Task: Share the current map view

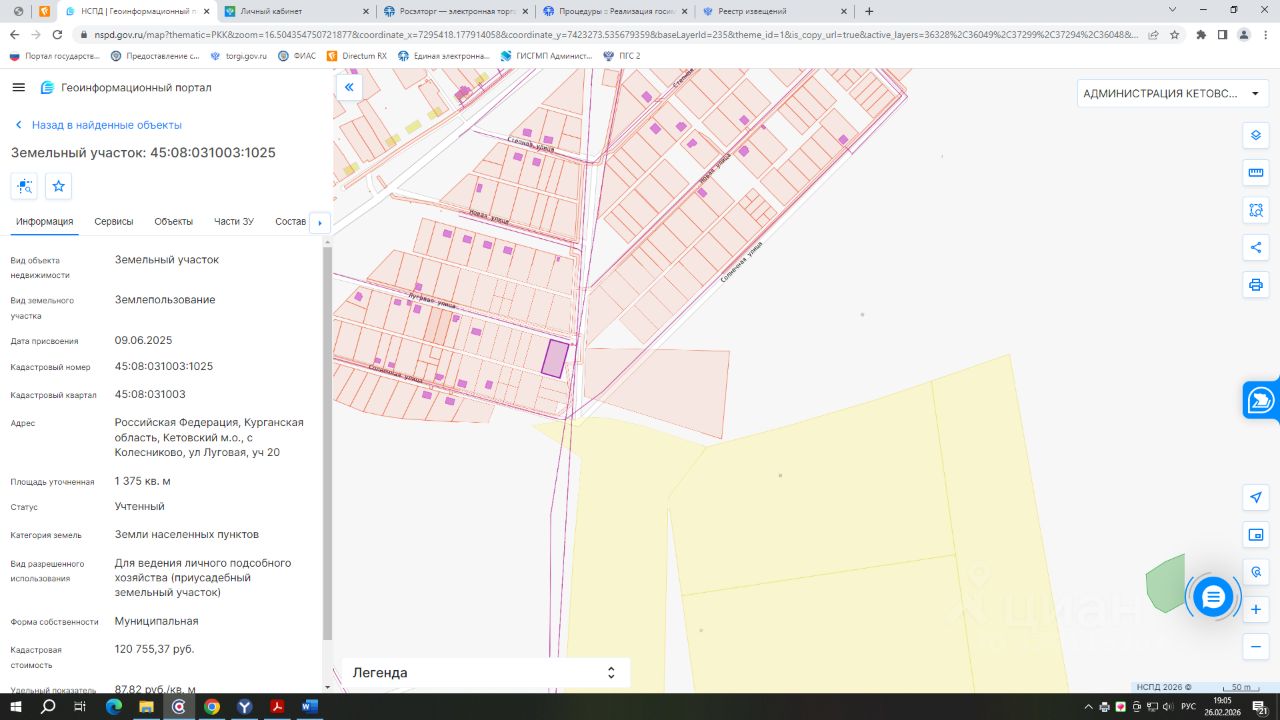Action: pyautogui.click(x=1256, y=247)
